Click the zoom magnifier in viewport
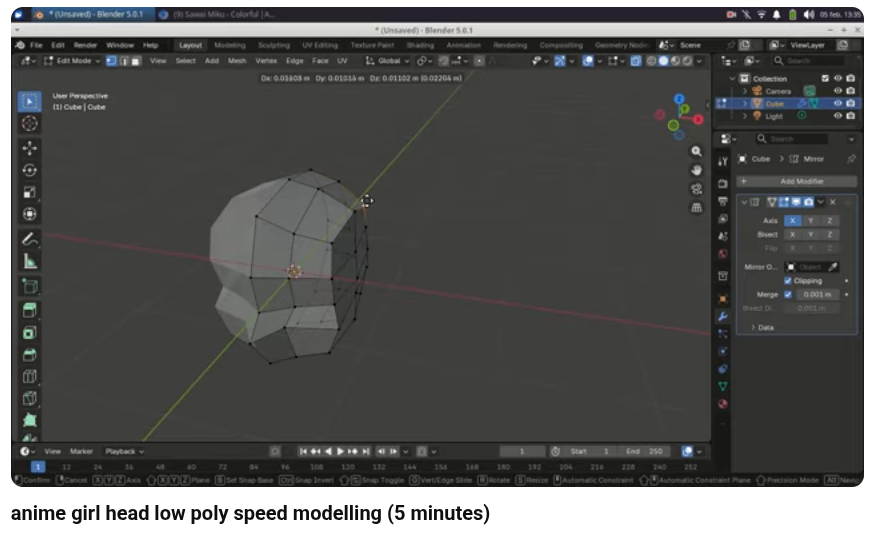 tap(696, 151)
